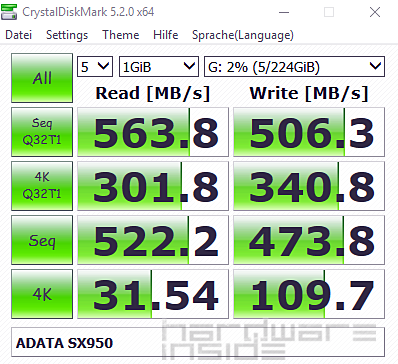Click the 4K read value 31.54
Viewport: 398px width, 364px height.
(153, 294)
